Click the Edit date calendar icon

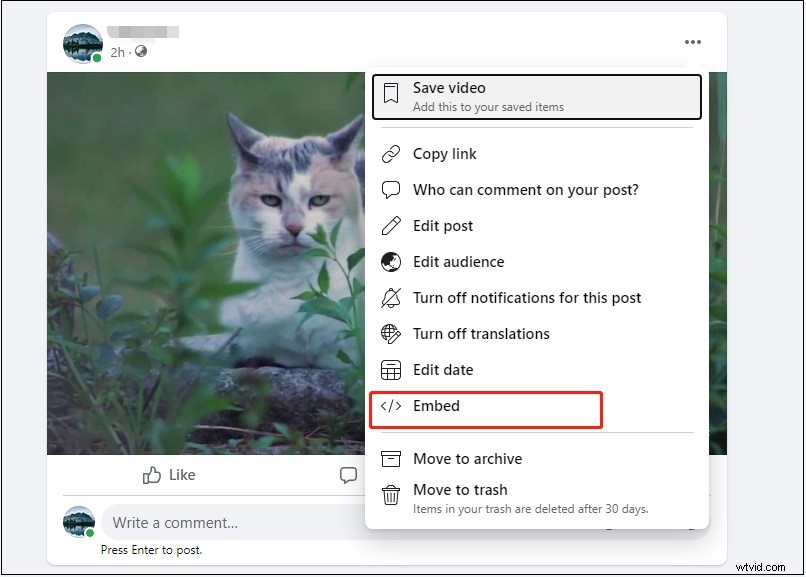pos(390,370)
